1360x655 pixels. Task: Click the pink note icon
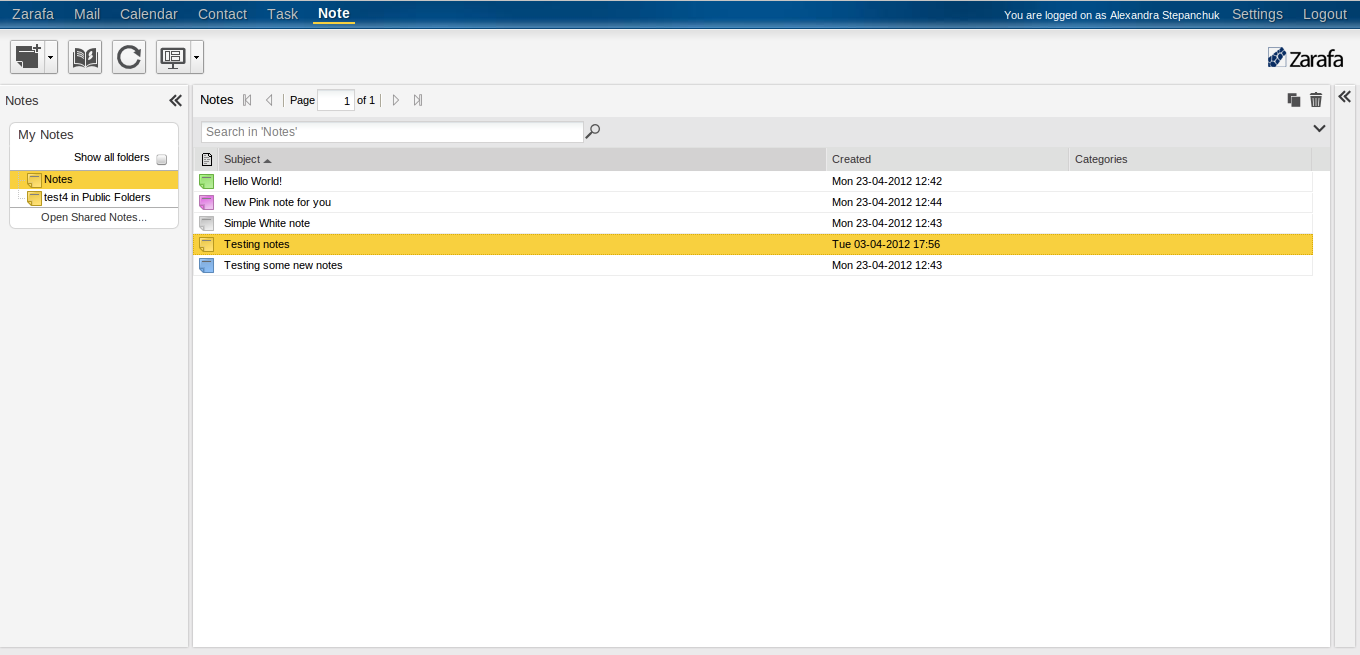click(207, 202)
